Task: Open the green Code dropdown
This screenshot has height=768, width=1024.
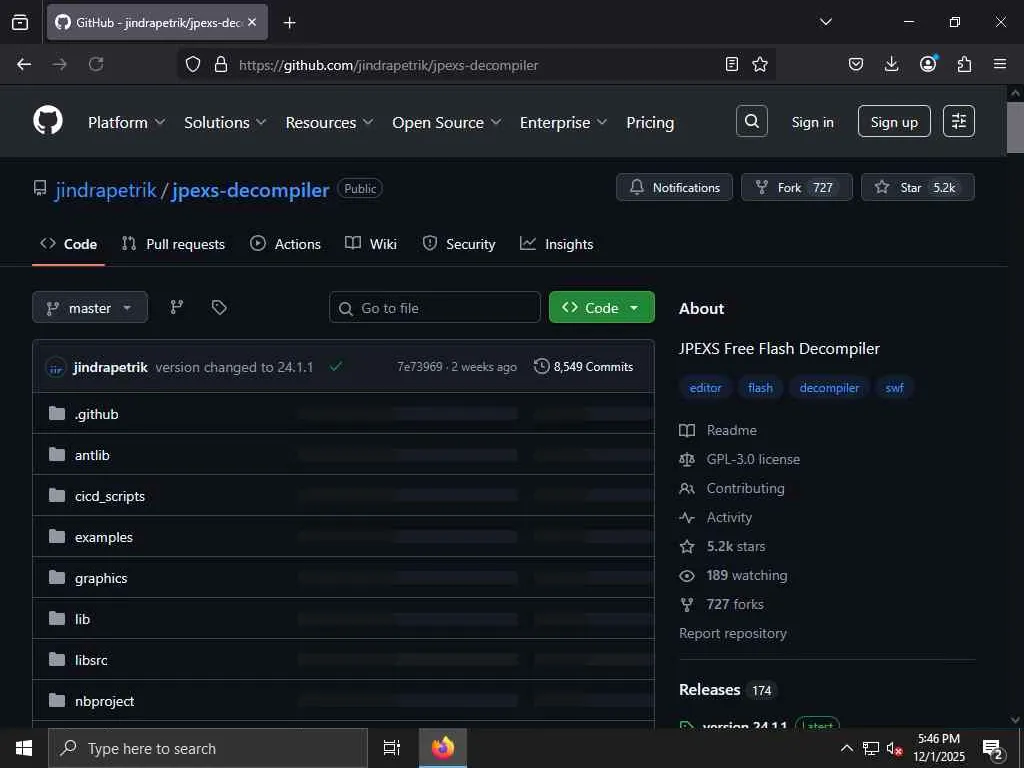Action: 601,308
